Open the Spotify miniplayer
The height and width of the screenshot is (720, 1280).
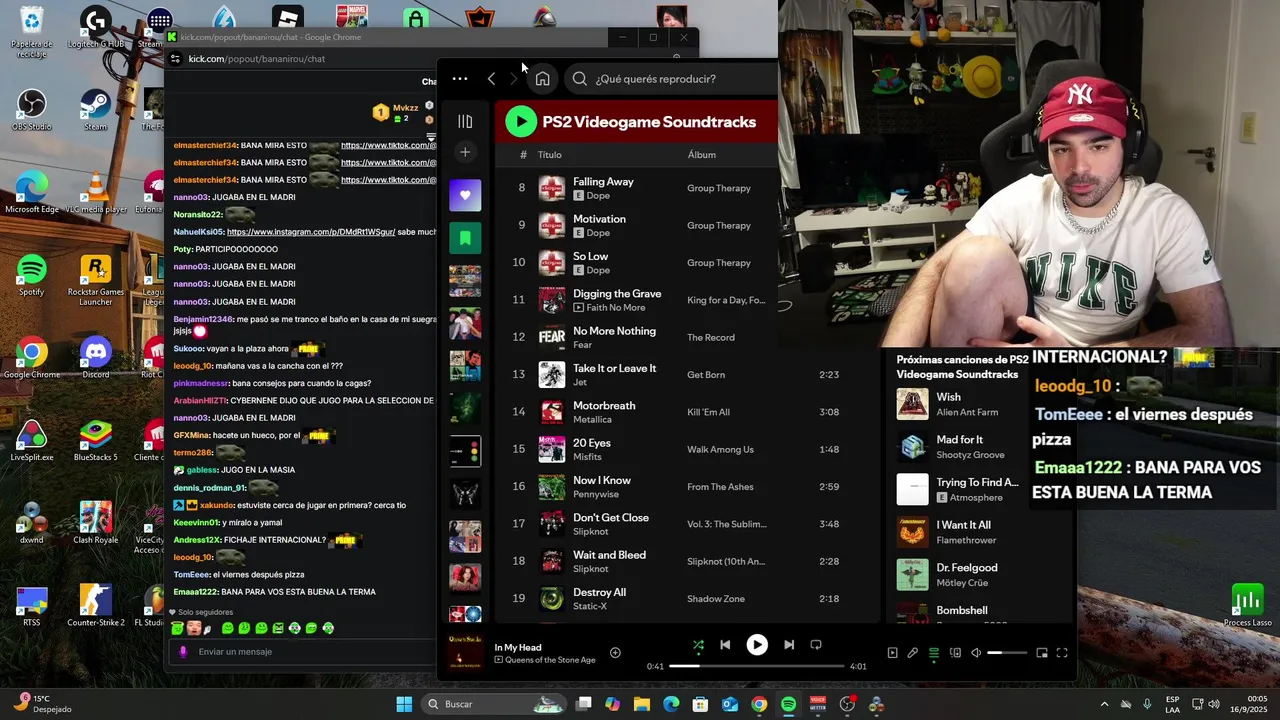1042,653
